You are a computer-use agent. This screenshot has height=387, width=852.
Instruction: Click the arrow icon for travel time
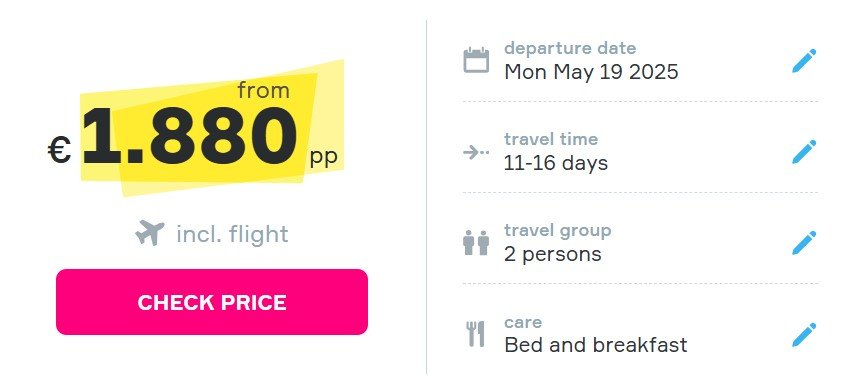(476, 153)
